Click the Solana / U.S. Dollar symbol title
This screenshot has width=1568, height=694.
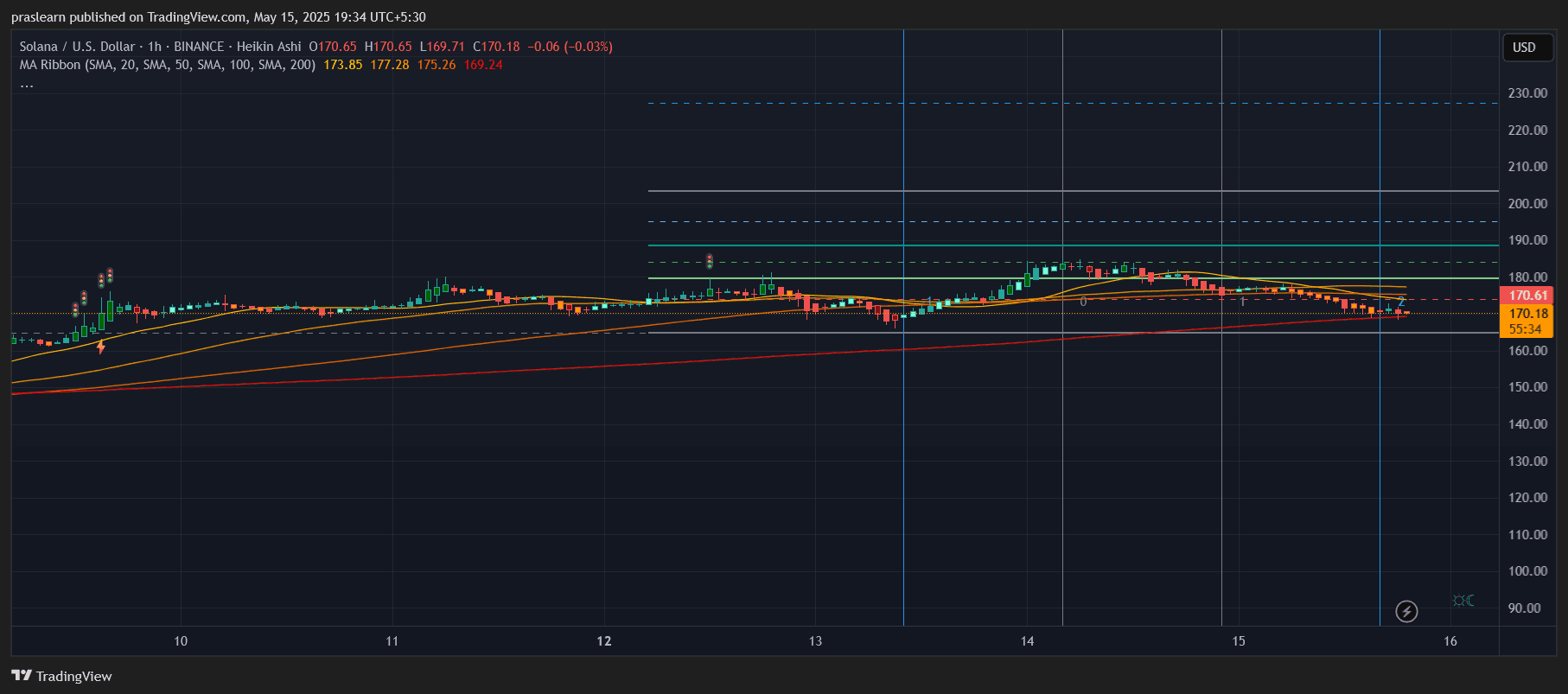[77, 47]
